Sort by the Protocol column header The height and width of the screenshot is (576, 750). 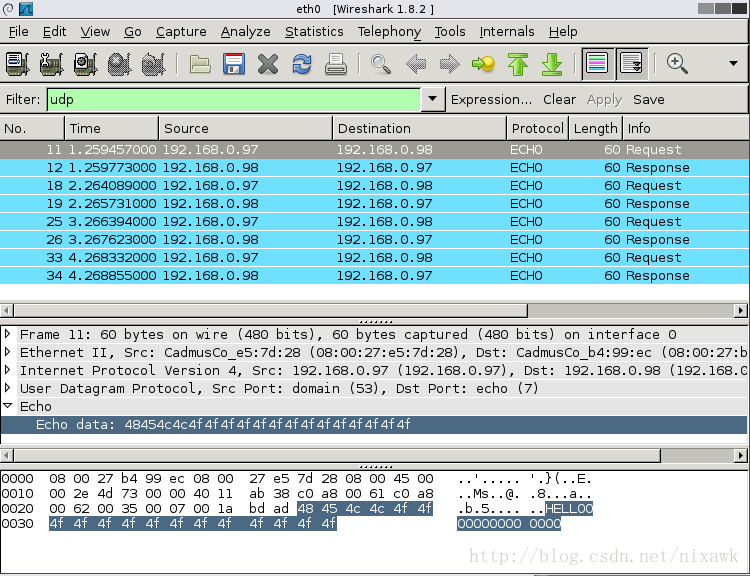[x=538, y=128]
